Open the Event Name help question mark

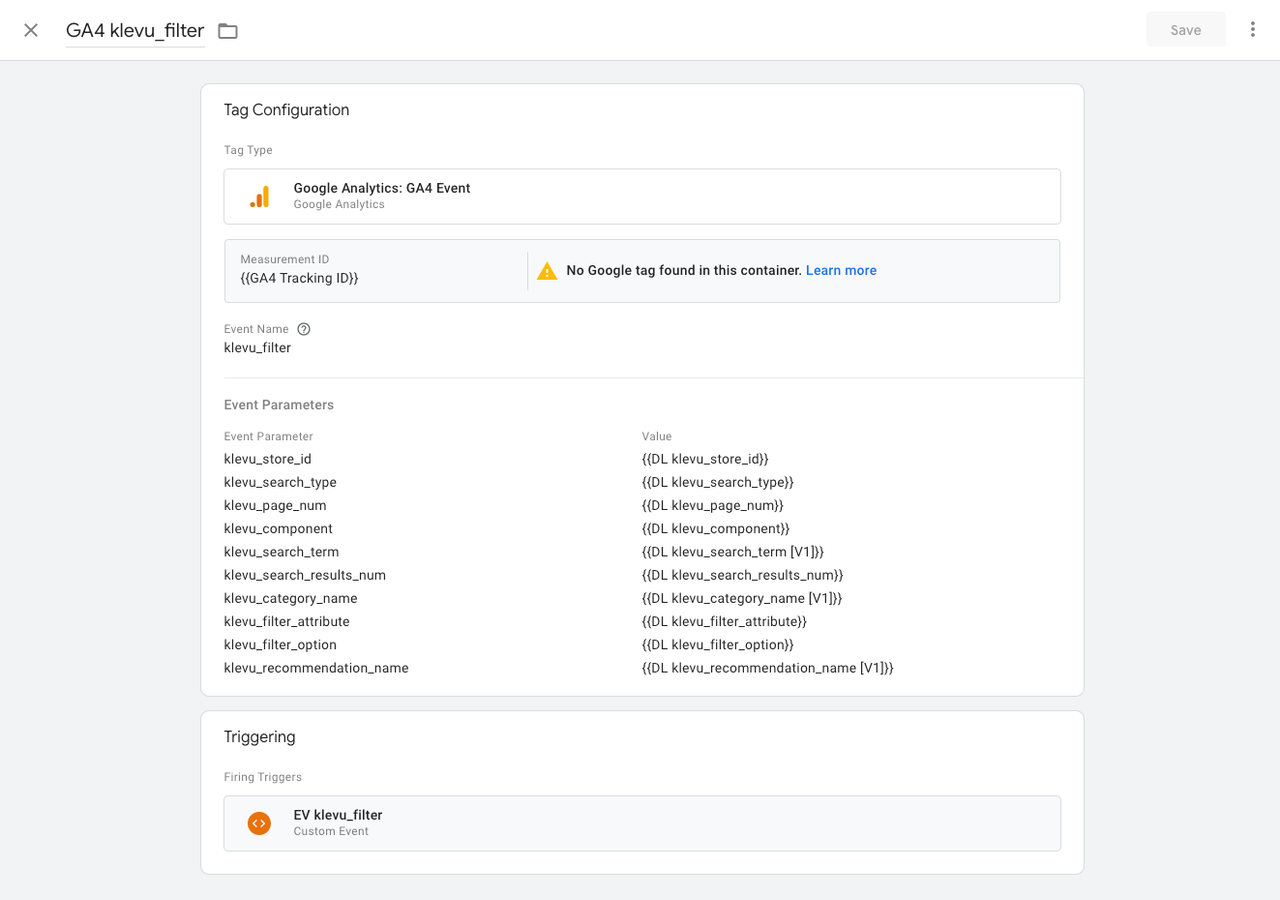[304, 329]
